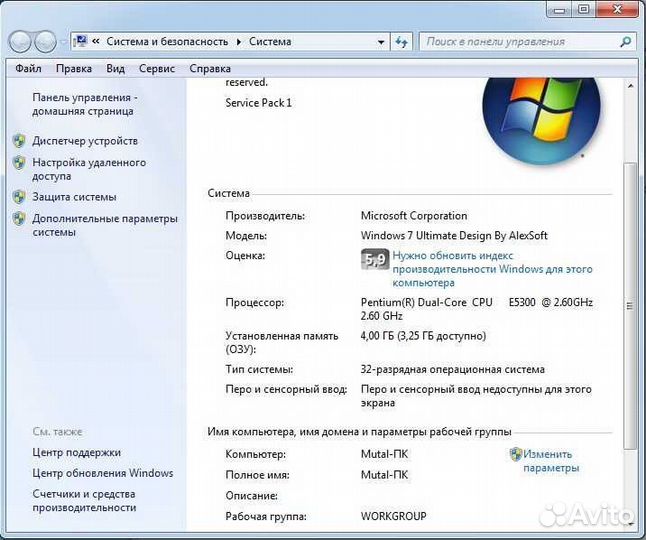
Task: Click '32-разрядная операционная система' text
Action: coord(453,369)
